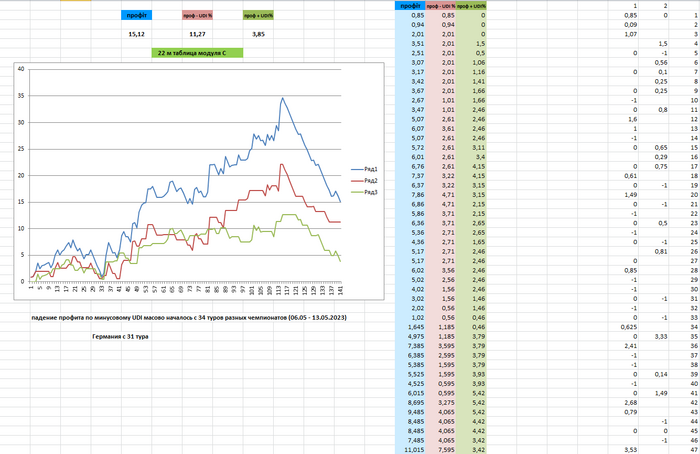The height and width of the screenshot is (454, 700).
Task: Select the right-side cell 1,6
Action: 623,119
